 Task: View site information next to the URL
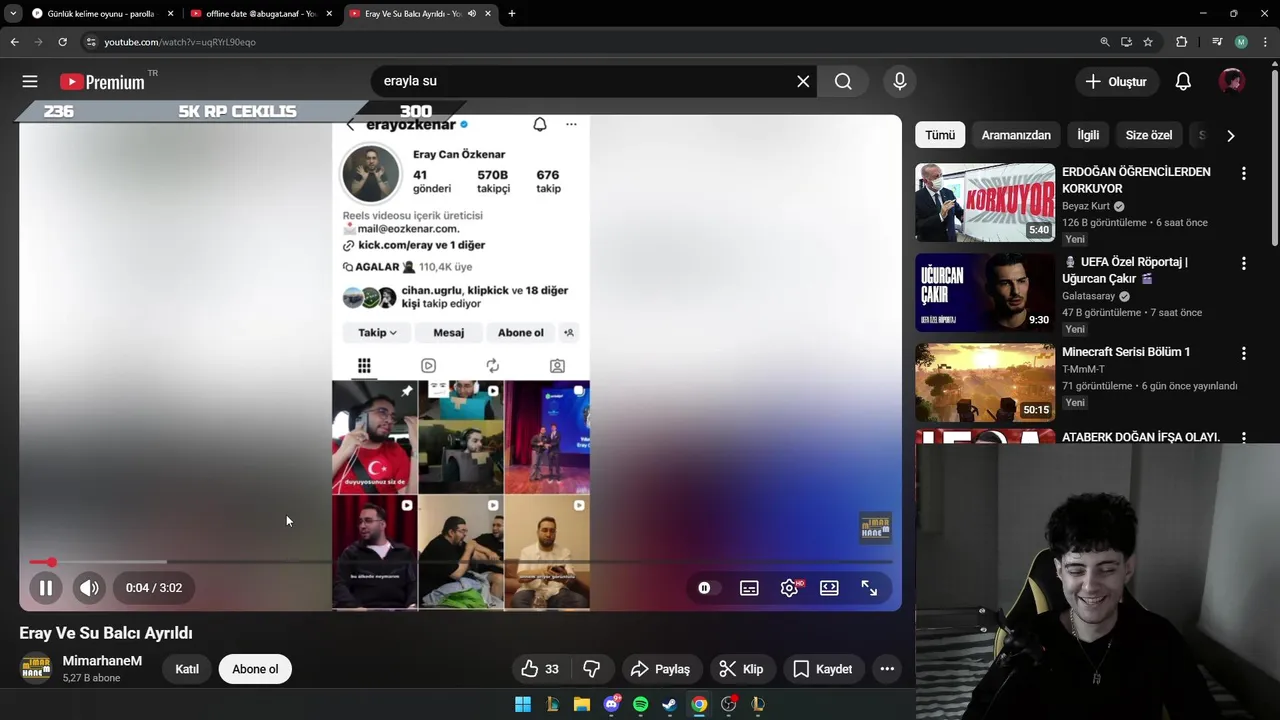(91, 42)
